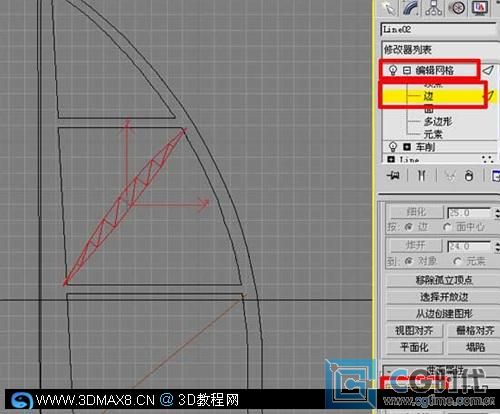Screen dimensions: 500x414
Task: Click the 细化 value field 25.0
Action: click(469, 213)
